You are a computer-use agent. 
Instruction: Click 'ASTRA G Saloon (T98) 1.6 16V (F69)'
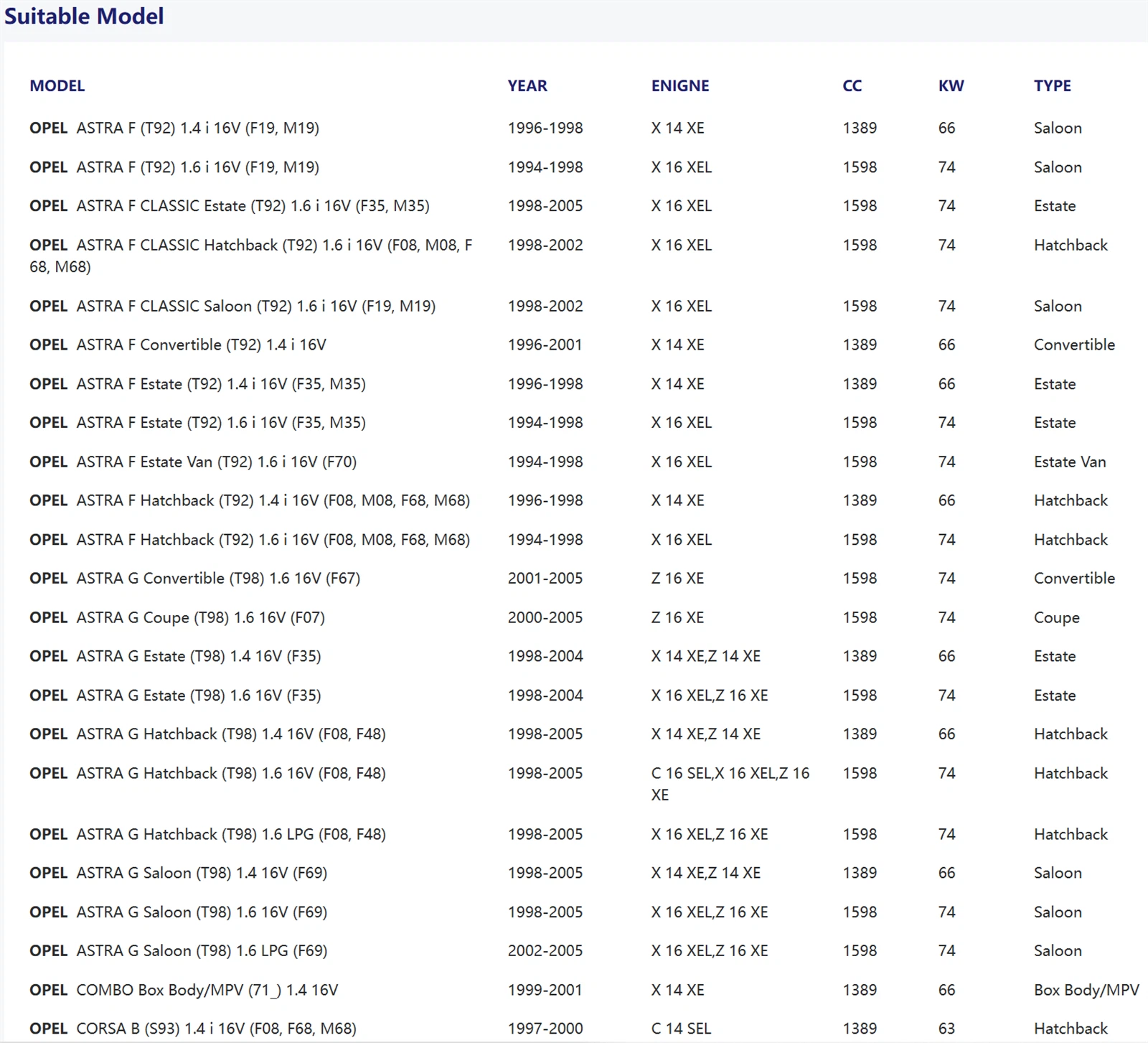[x=178, y=912]
